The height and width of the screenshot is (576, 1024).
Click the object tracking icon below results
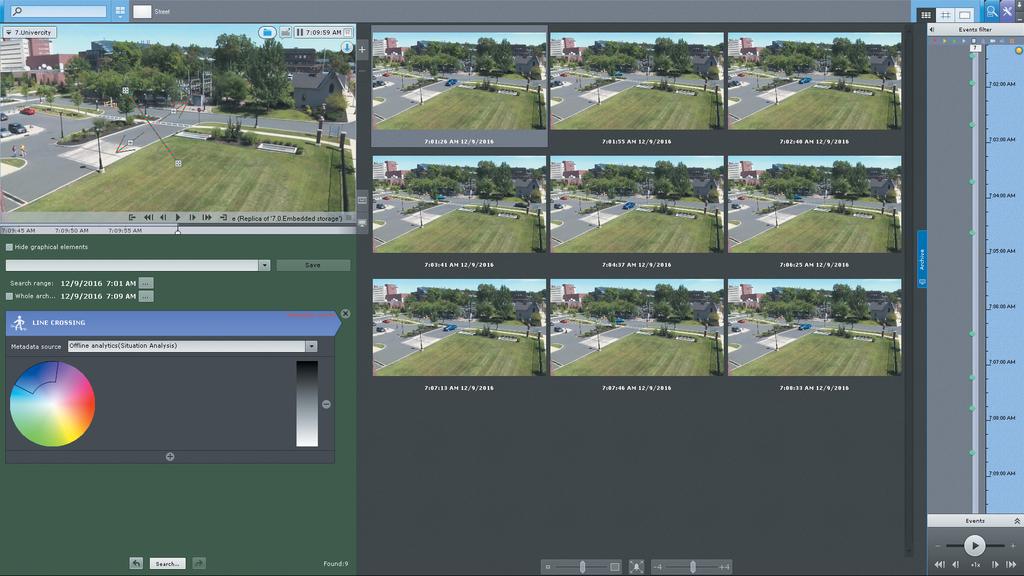click(636, 567)
